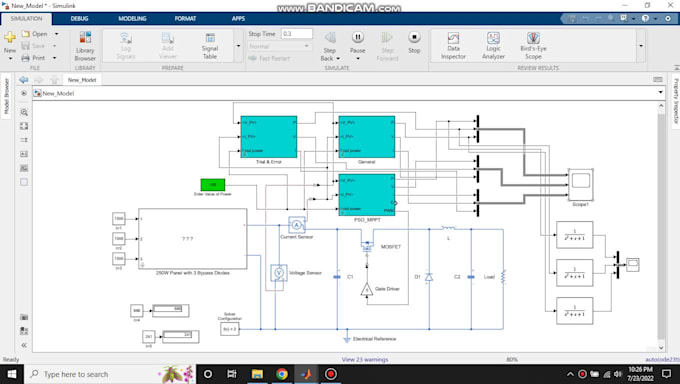Select the 250W Panel block
This screenshot has height=384, width=680.
coord(193,239)
